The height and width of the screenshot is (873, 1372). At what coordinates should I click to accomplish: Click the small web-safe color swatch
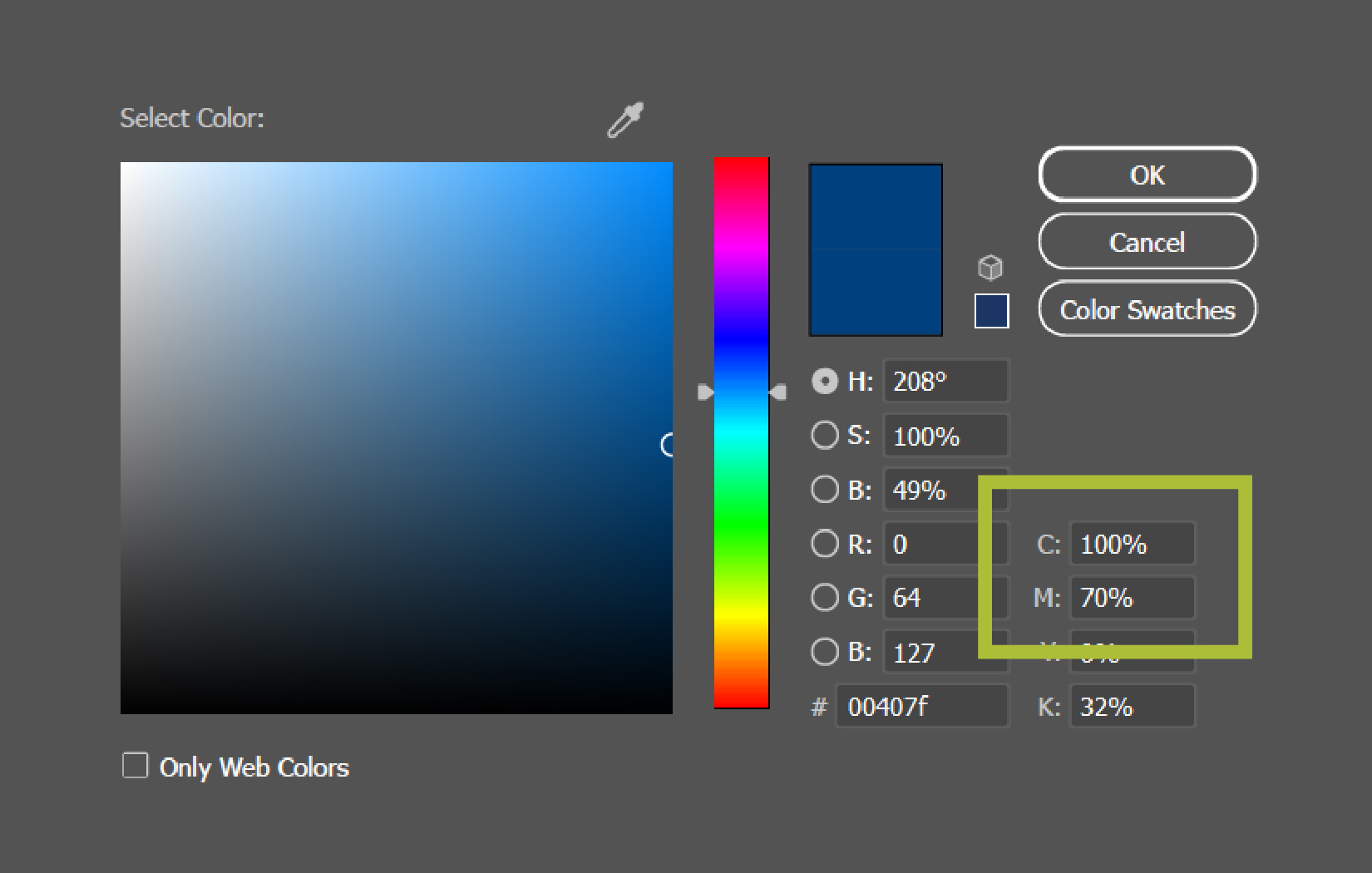point(991,311)
